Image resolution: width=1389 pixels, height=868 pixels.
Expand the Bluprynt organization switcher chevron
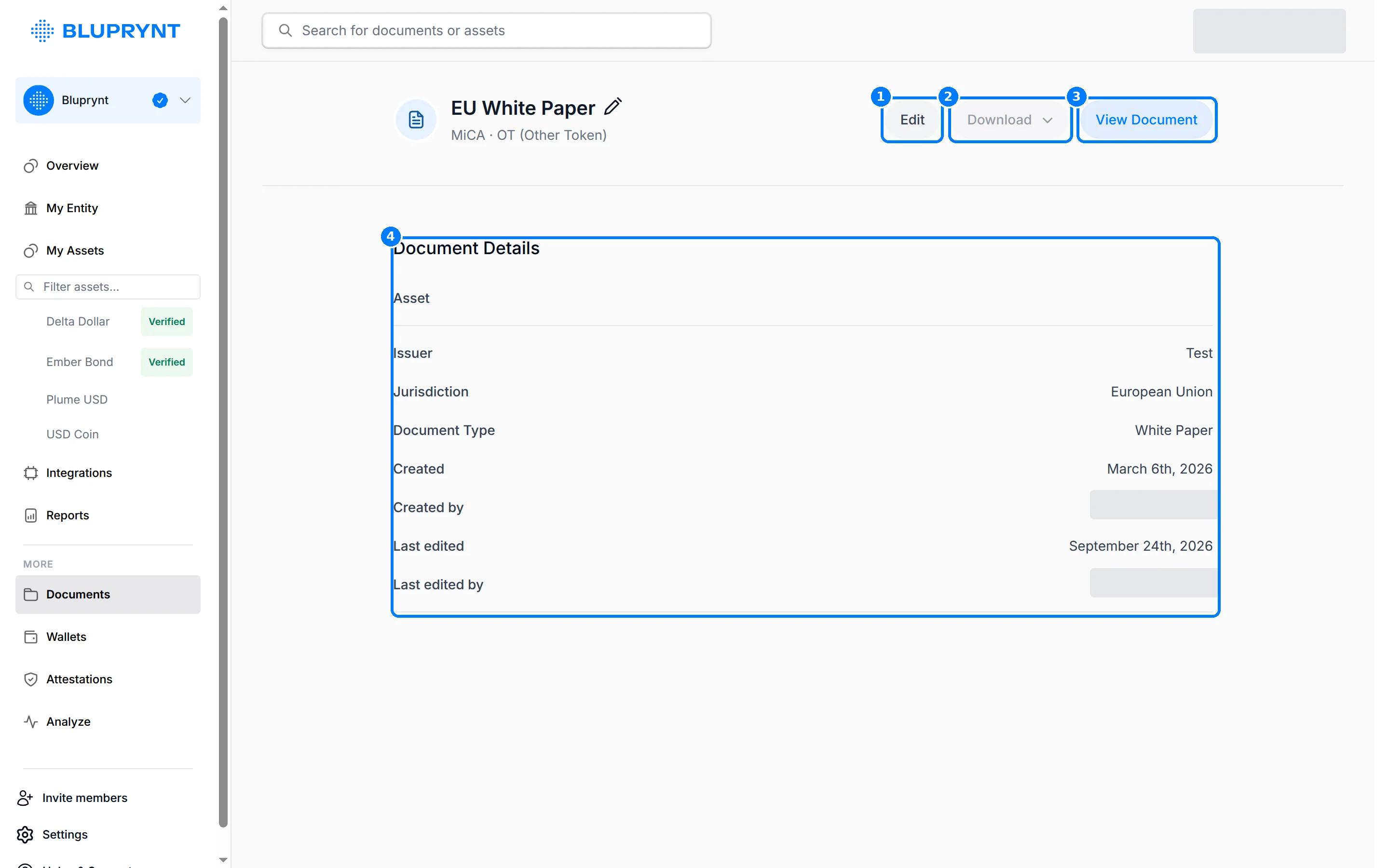pyautogui.click(x=185, y=100)
